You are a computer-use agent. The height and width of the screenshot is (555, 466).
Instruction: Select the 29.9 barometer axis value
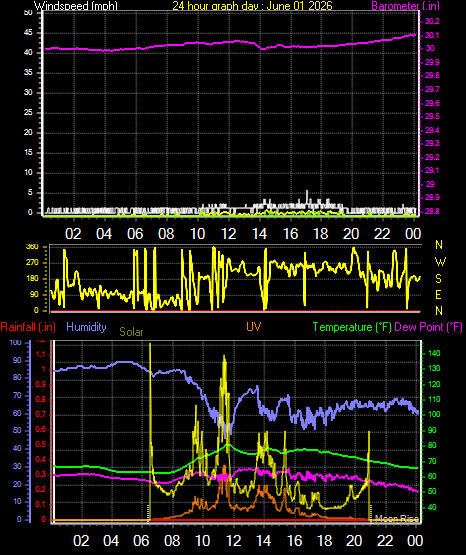432,62
